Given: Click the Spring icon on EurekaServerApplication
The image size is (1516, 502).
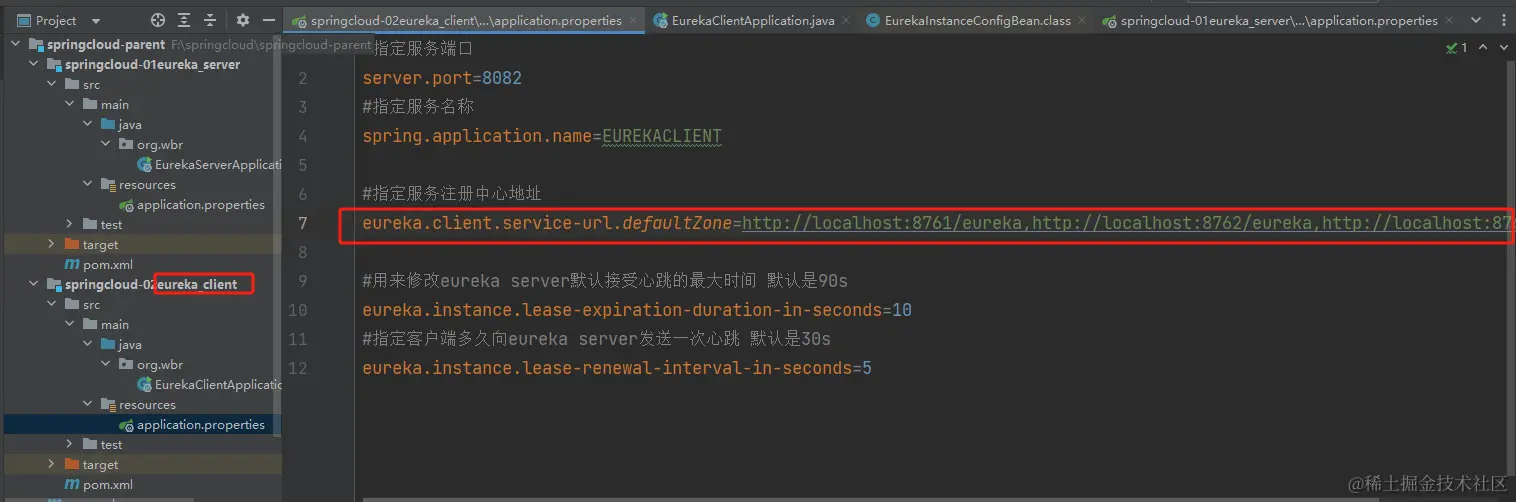Looking at the screenshot, I should point(145,165).
